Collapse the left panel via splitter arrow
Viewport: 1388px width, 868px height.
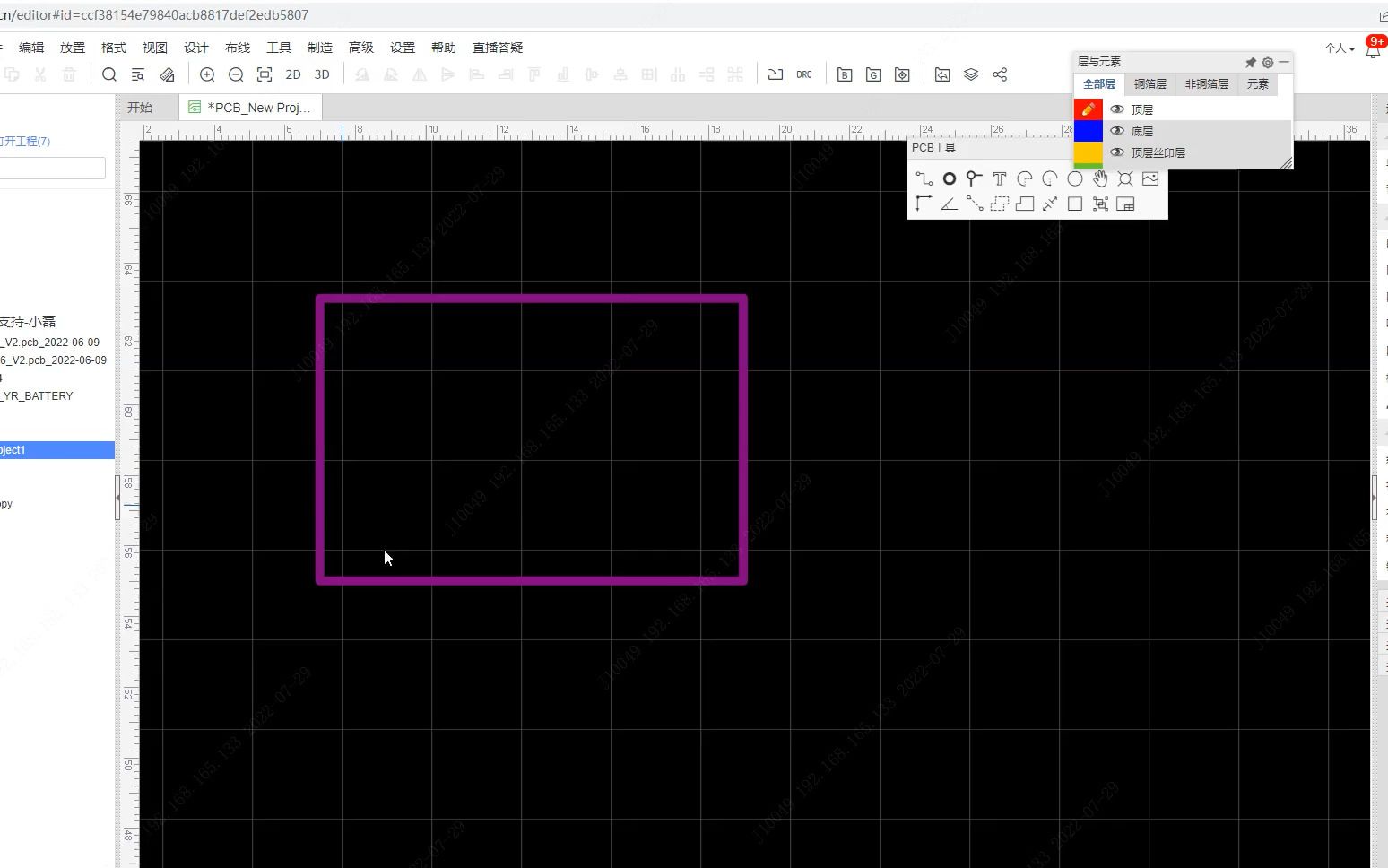(117, 499)
